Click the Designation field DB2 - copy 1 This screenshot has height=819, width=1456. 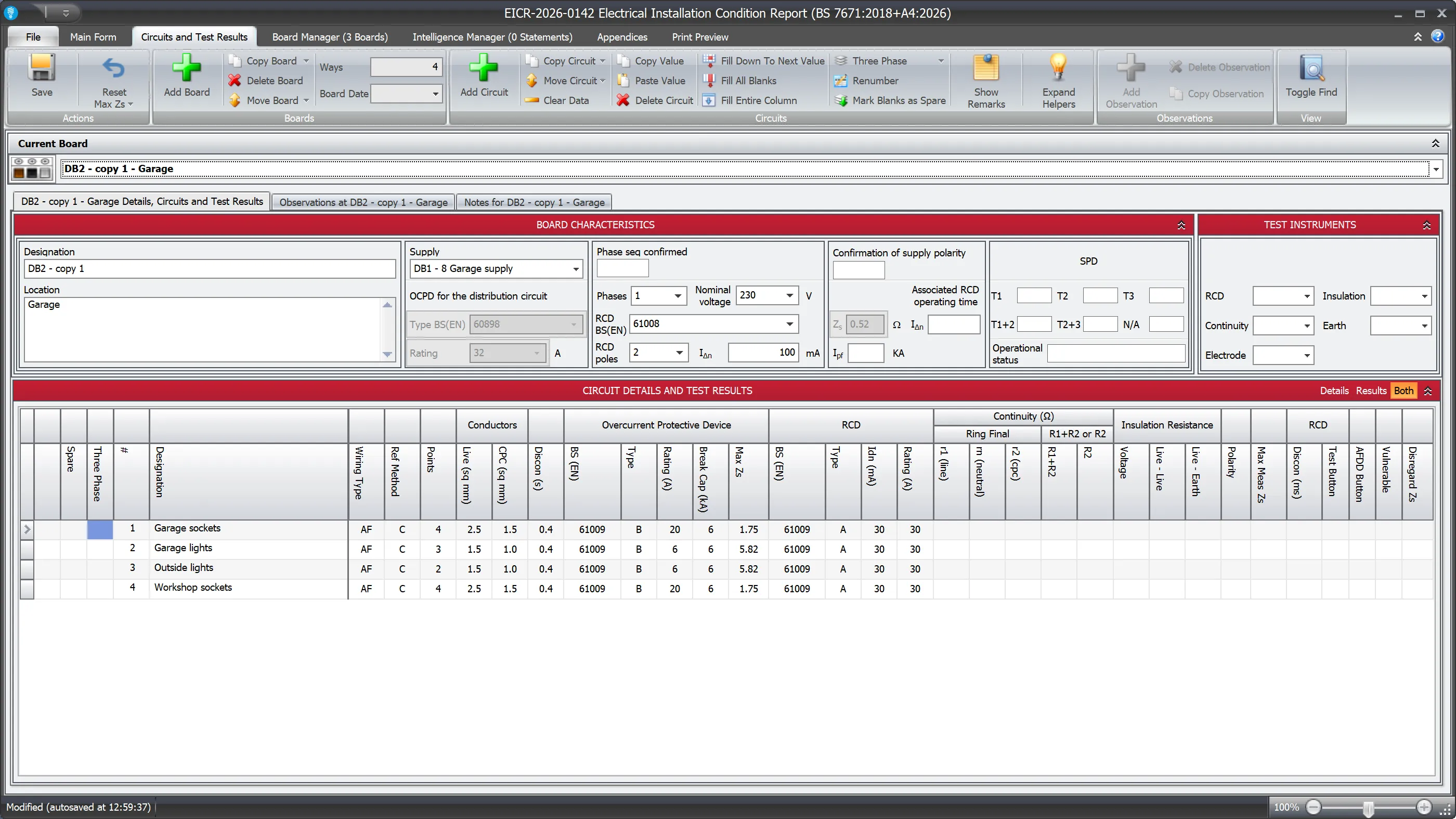pyautogui.click(x=210, y=268)
